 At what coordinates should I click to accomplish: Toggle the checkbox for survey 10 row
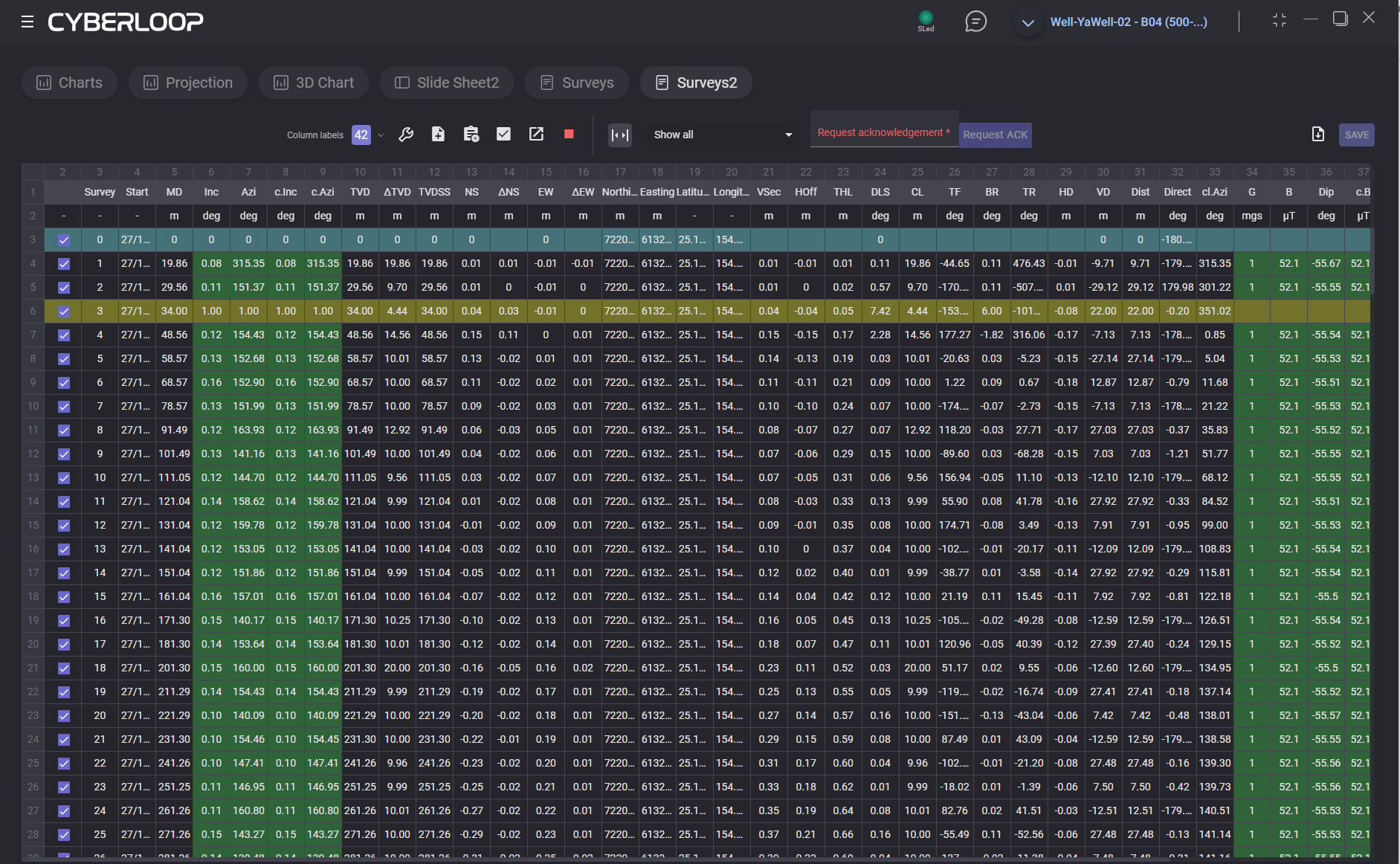click(64, 478)
